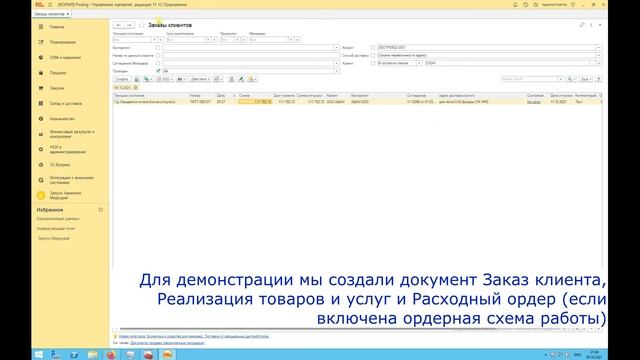Expand Контрагент field dropdown arrow
Viewport: 640px width, 360px height.
click(336, 48)
